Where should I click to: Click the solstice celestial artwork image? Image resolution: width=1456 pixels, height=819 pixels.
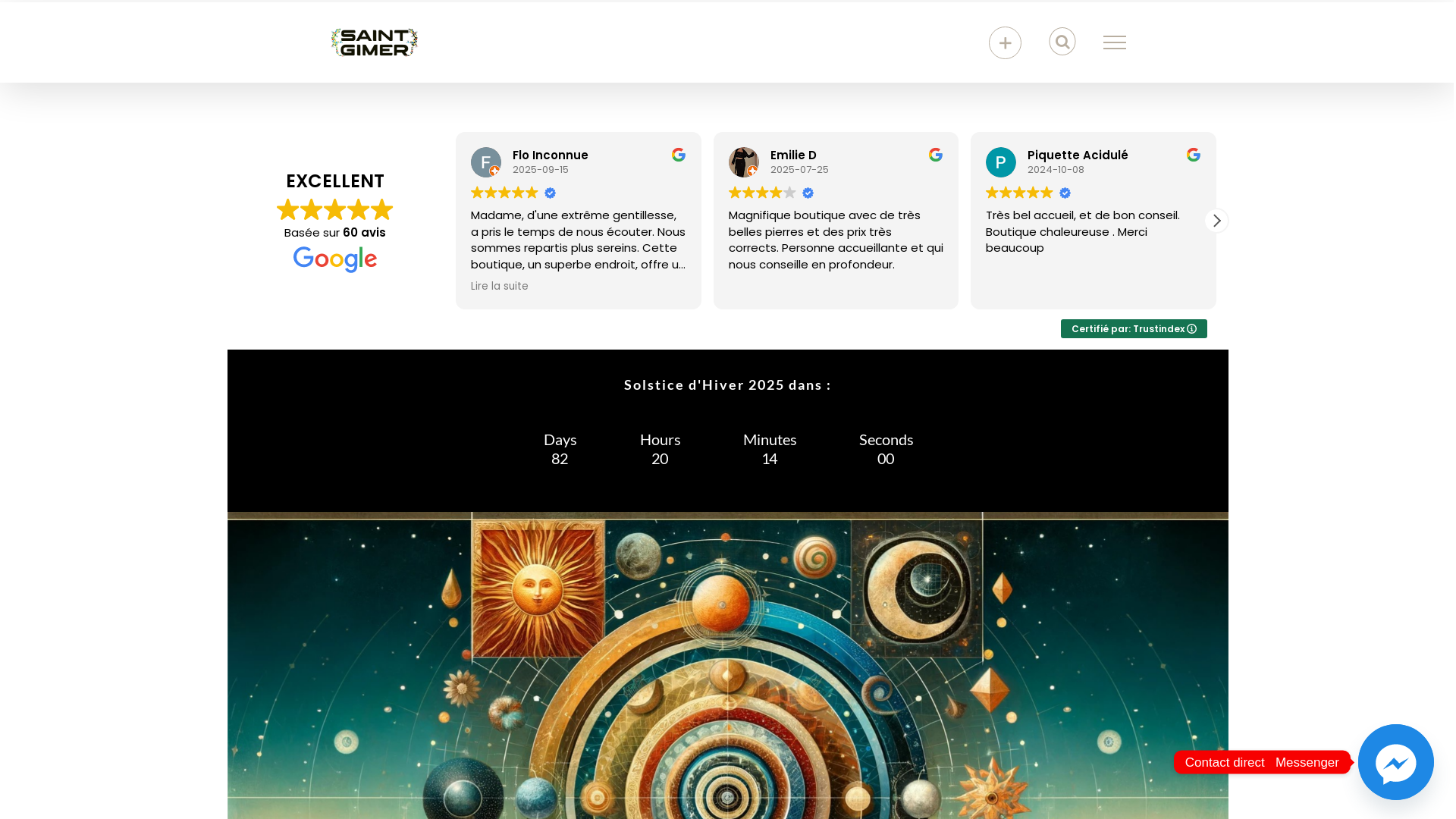click(728, 666)
